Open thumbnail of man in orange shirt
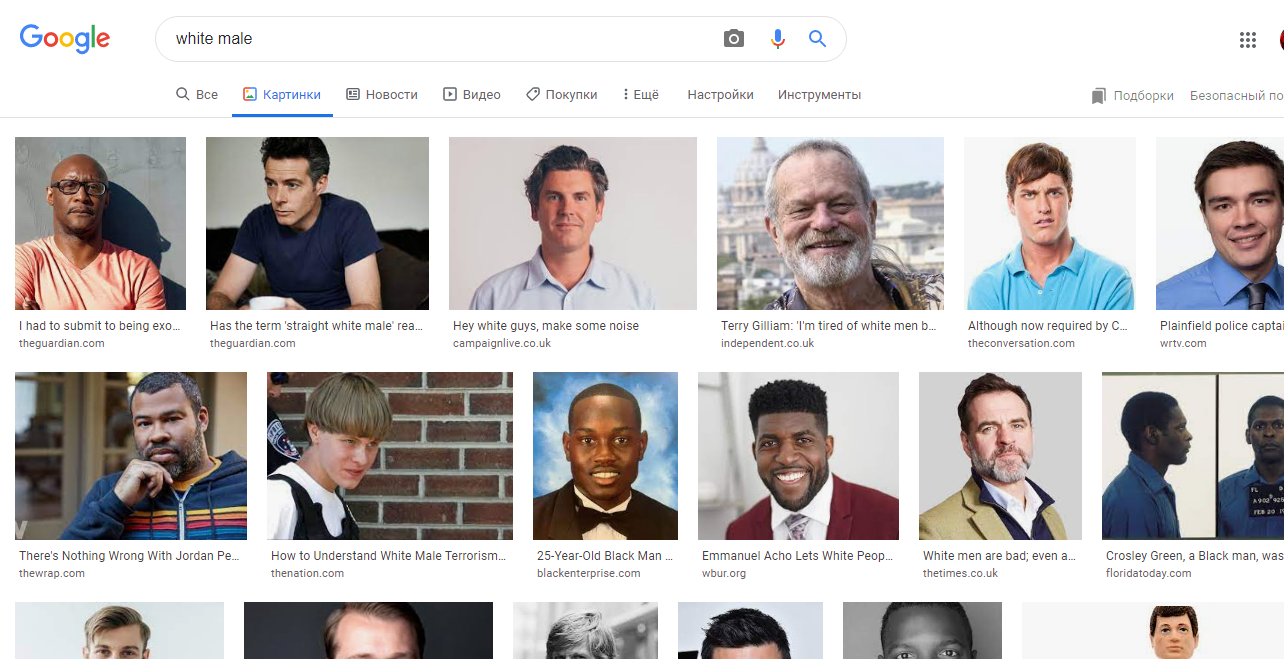The height and width of the screenshot is (659, 1284). pyautogui.click(x=100, y=223)
